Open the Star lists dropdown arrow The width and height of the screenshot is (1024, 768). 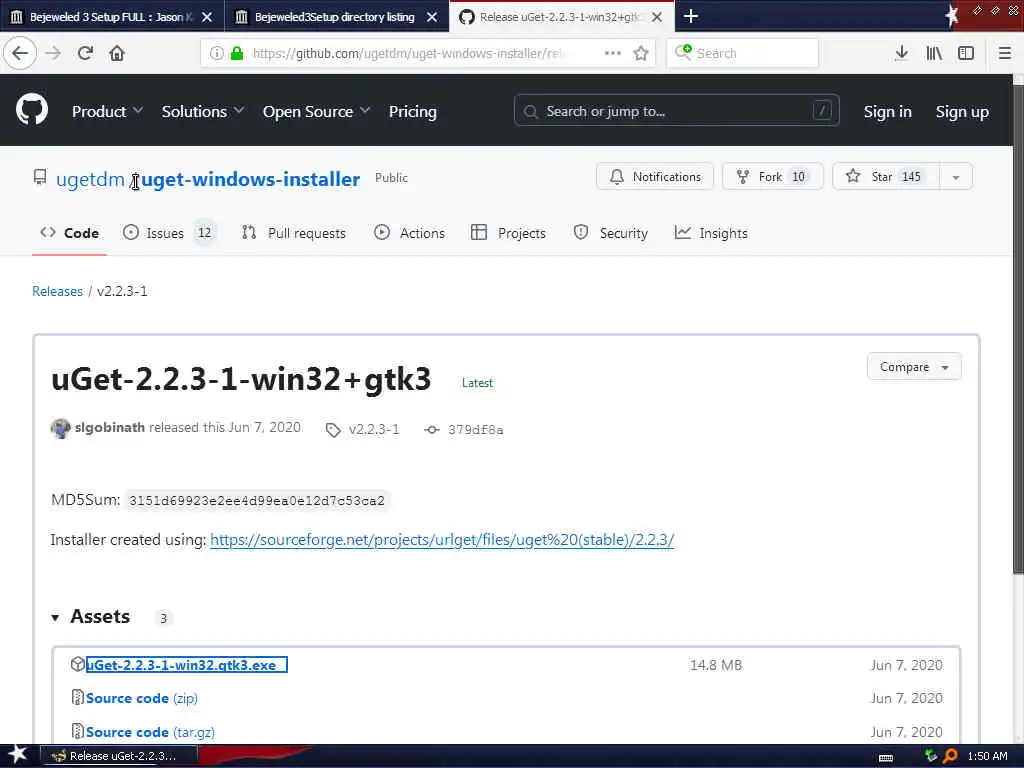tap(955, 177)
